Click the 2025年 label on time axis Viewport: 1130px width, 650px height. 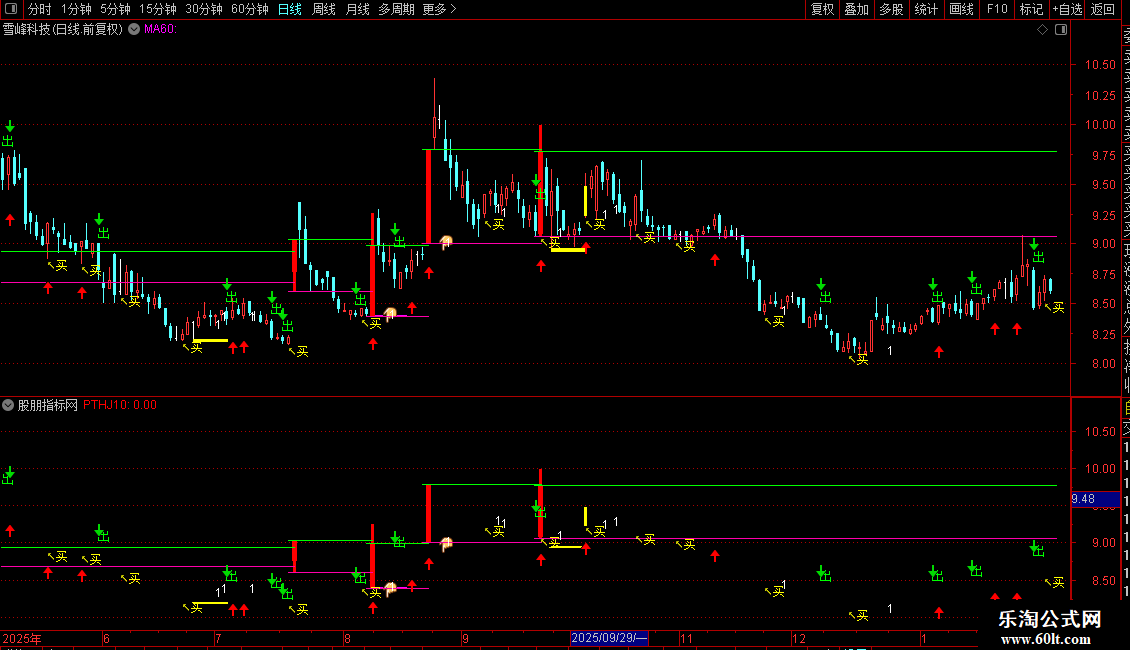pyautogui.click(x=22, y=638)
